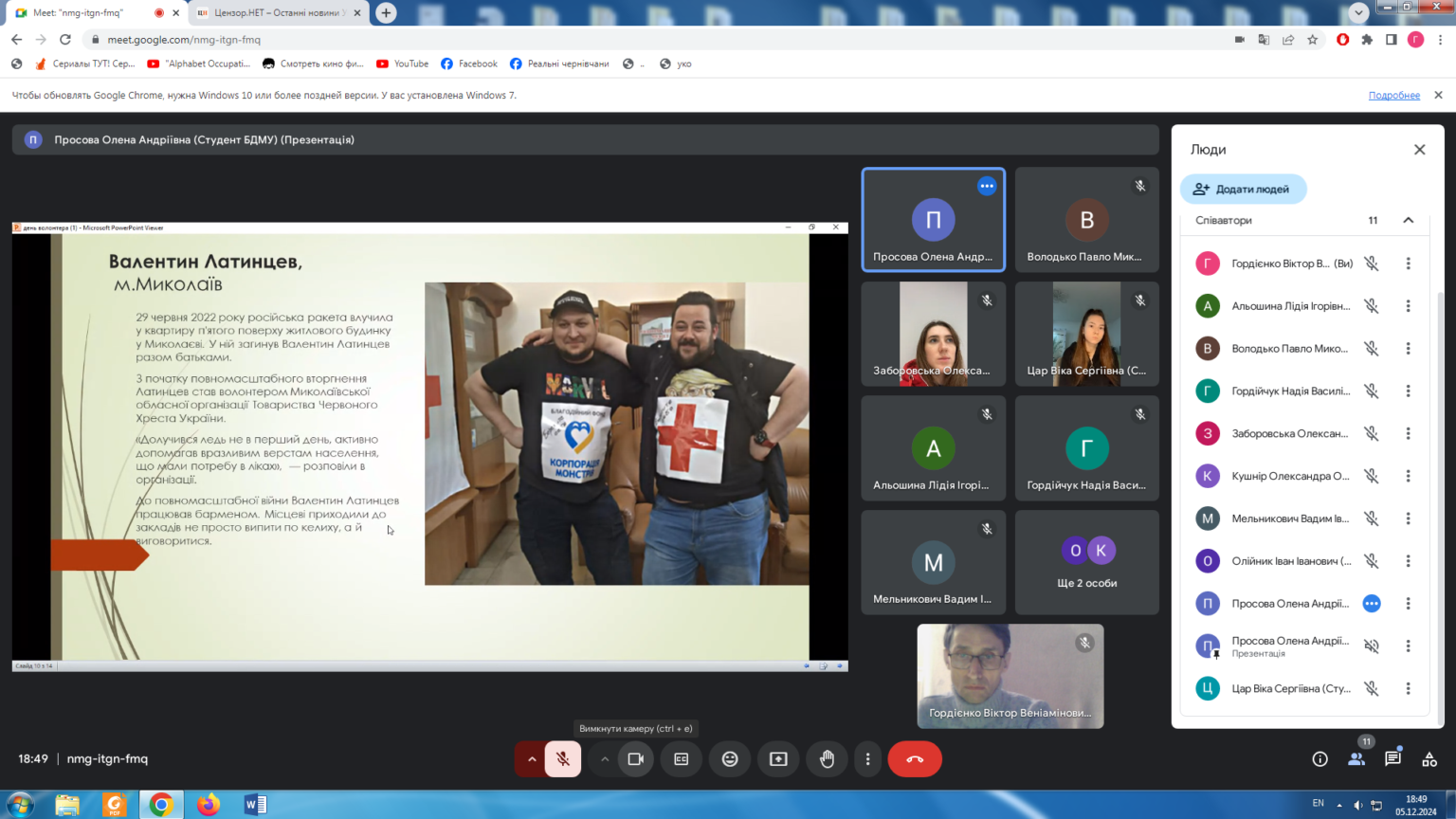Expand video settings arrow beside camera
Image resolution: width=1456 pixels, height=819 pixels.
[x=605, y=759]
